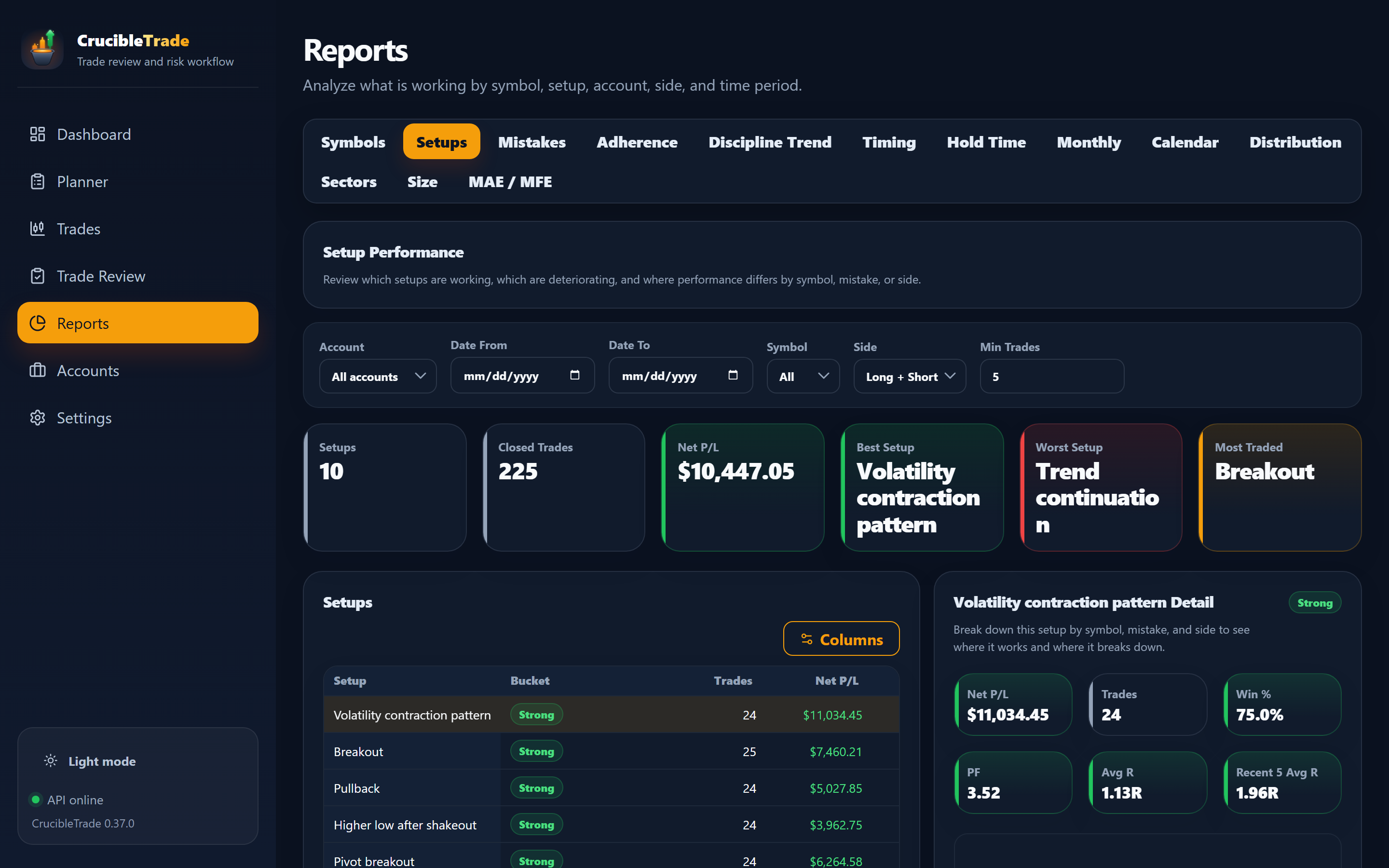Click the Net P/L column header
This screenshot has height=868, width=1389.
click(x=837, y=680)
